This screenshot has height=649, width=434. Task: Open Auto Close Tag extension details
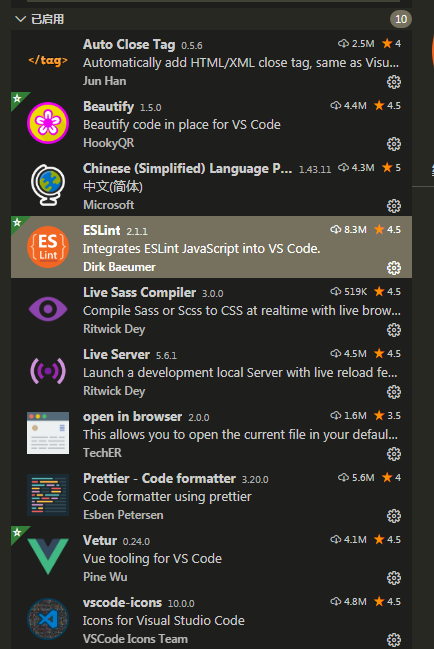coord(211,61)
